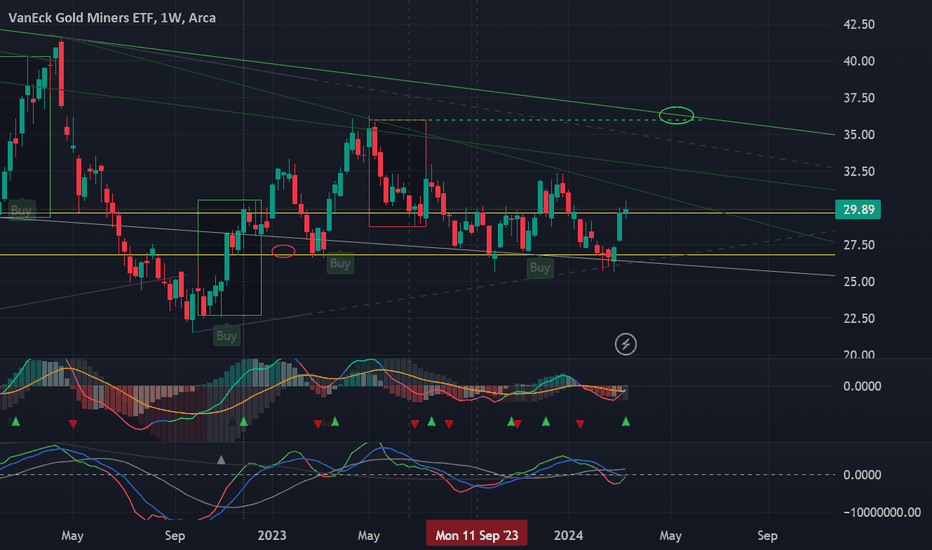Click the Buy label below the late-2023 low
The height and width of the screenshot is (550, 932).
click(x=540, y=268)
